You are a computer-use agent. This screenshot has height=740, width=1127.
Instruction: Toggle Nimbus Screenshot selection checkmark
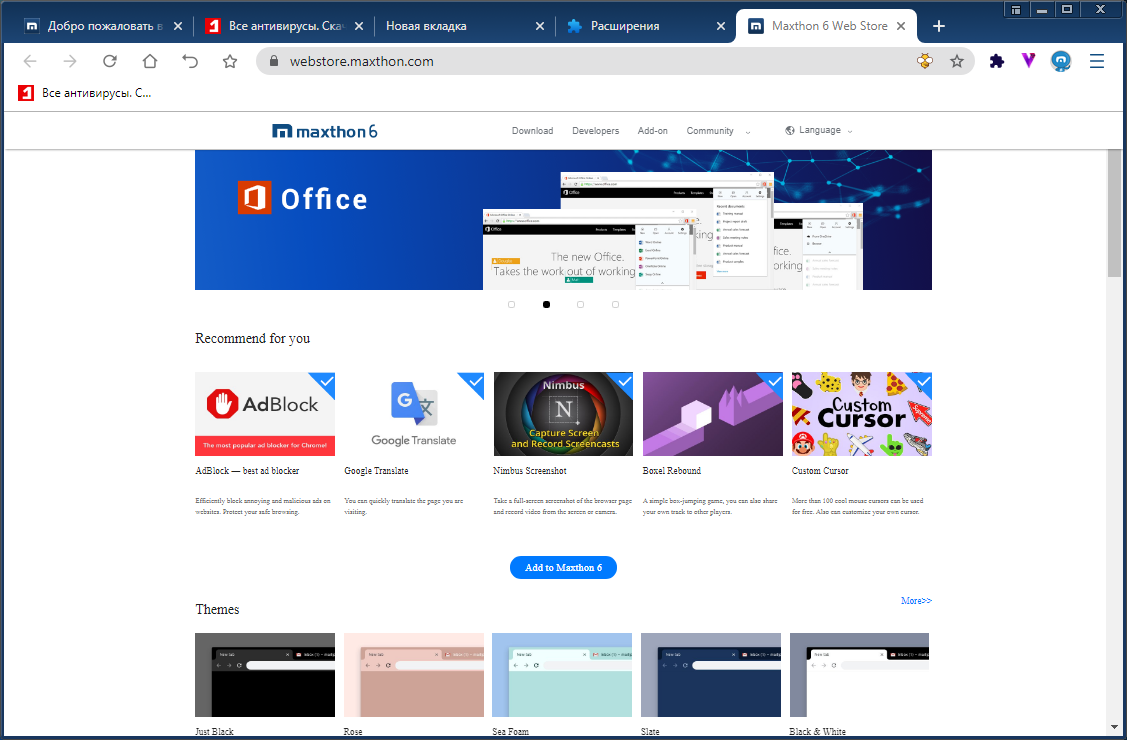625,381
